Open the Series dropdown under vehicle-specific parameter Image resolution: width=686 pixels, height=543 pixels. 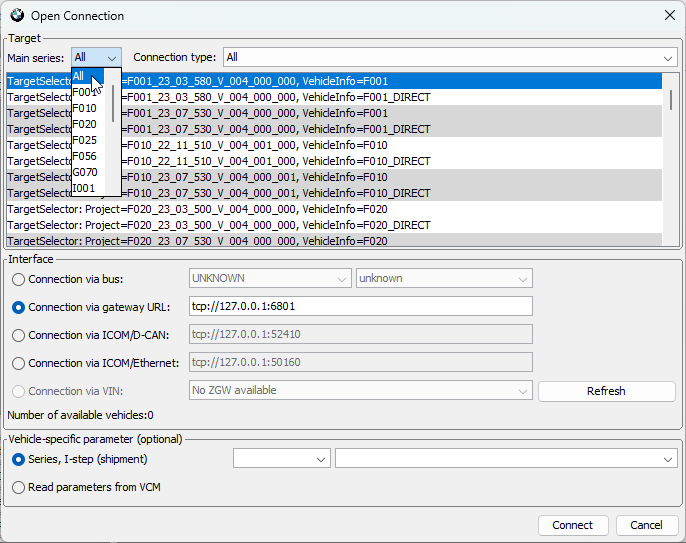282,459
